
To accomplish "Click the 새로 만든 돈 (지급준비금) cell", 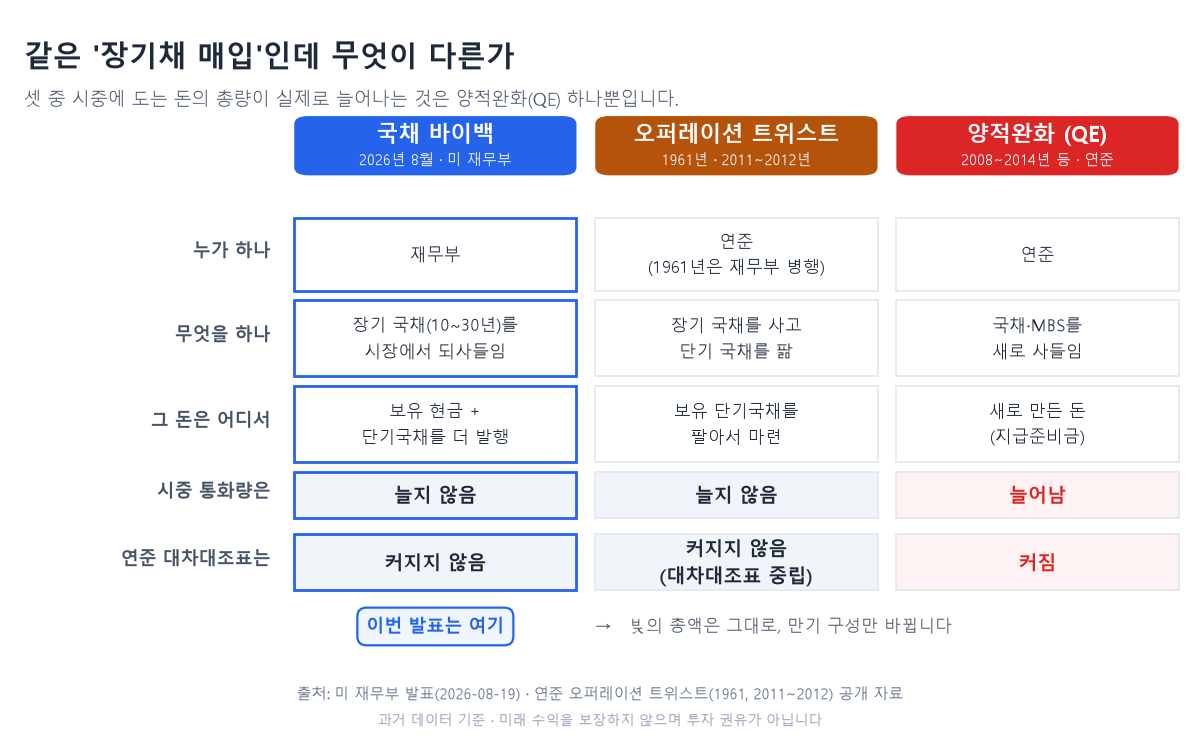I will (1037, 424).
